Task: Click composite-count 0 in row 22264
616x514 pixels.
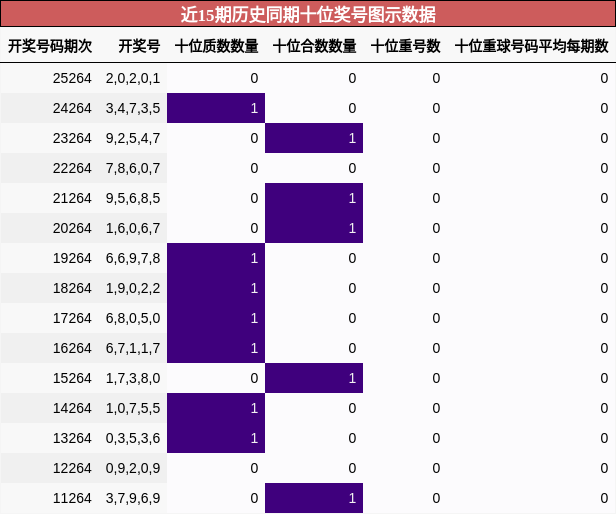Action: point(352,168)
